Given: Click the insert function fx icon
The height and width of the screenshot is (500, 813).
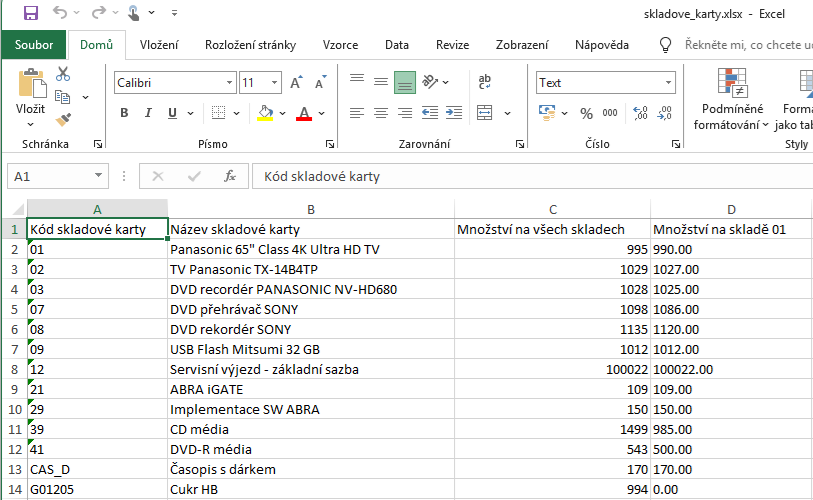Looking at the screenshot, I should pos(230,176).
